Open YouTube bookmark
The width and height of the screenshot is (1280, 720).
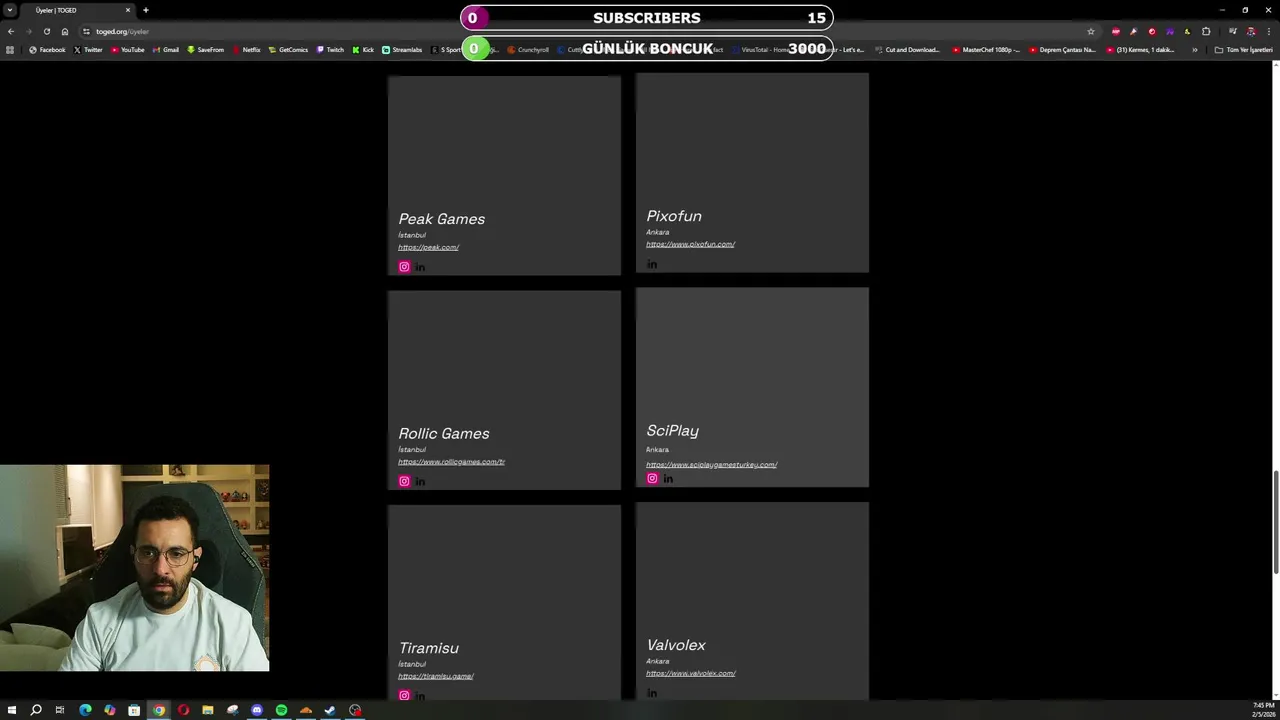pyautogui.click(x=127, y=50)
